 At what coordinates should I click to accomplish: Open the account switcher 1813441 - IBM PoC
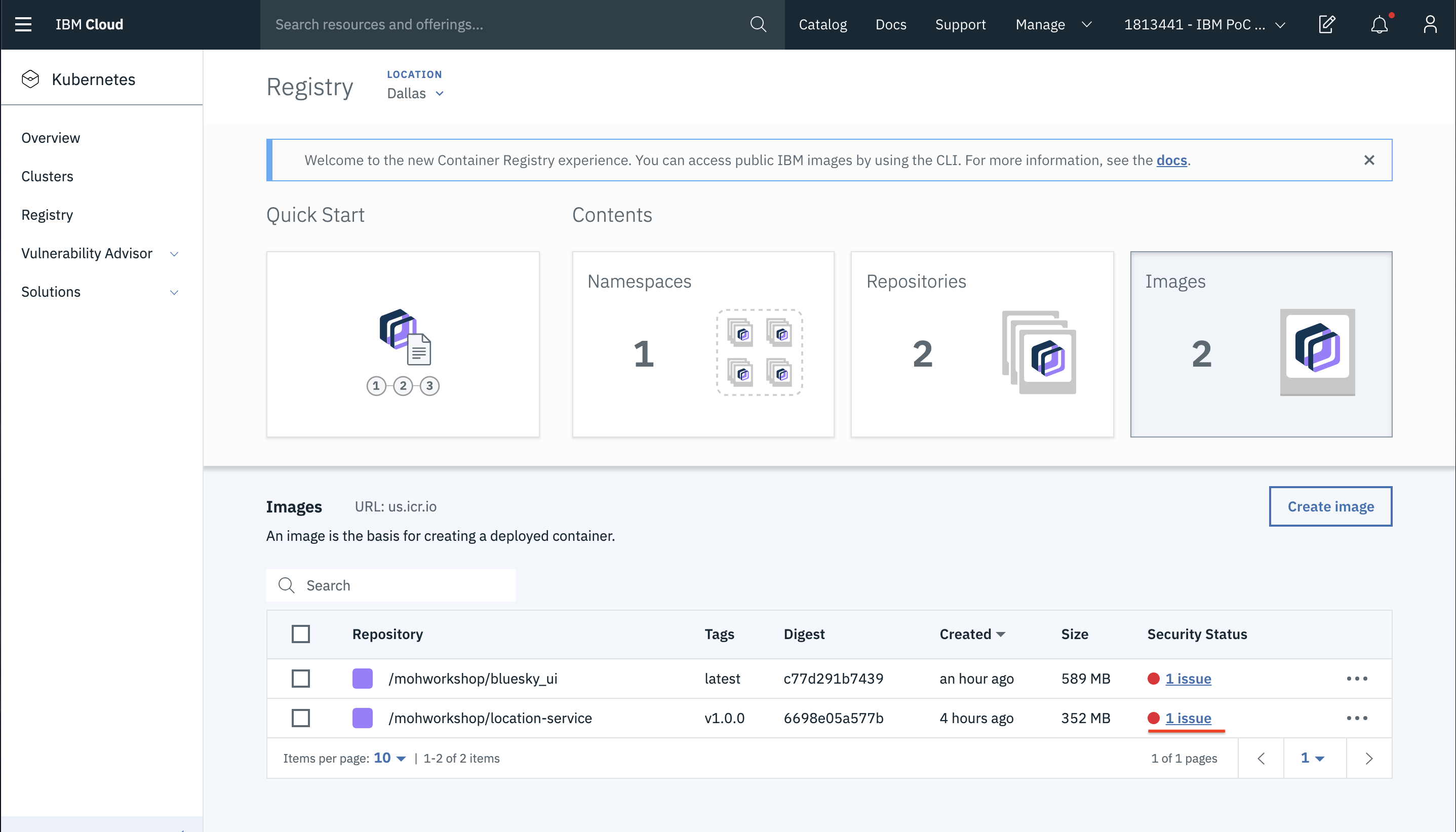[1205, 24]
